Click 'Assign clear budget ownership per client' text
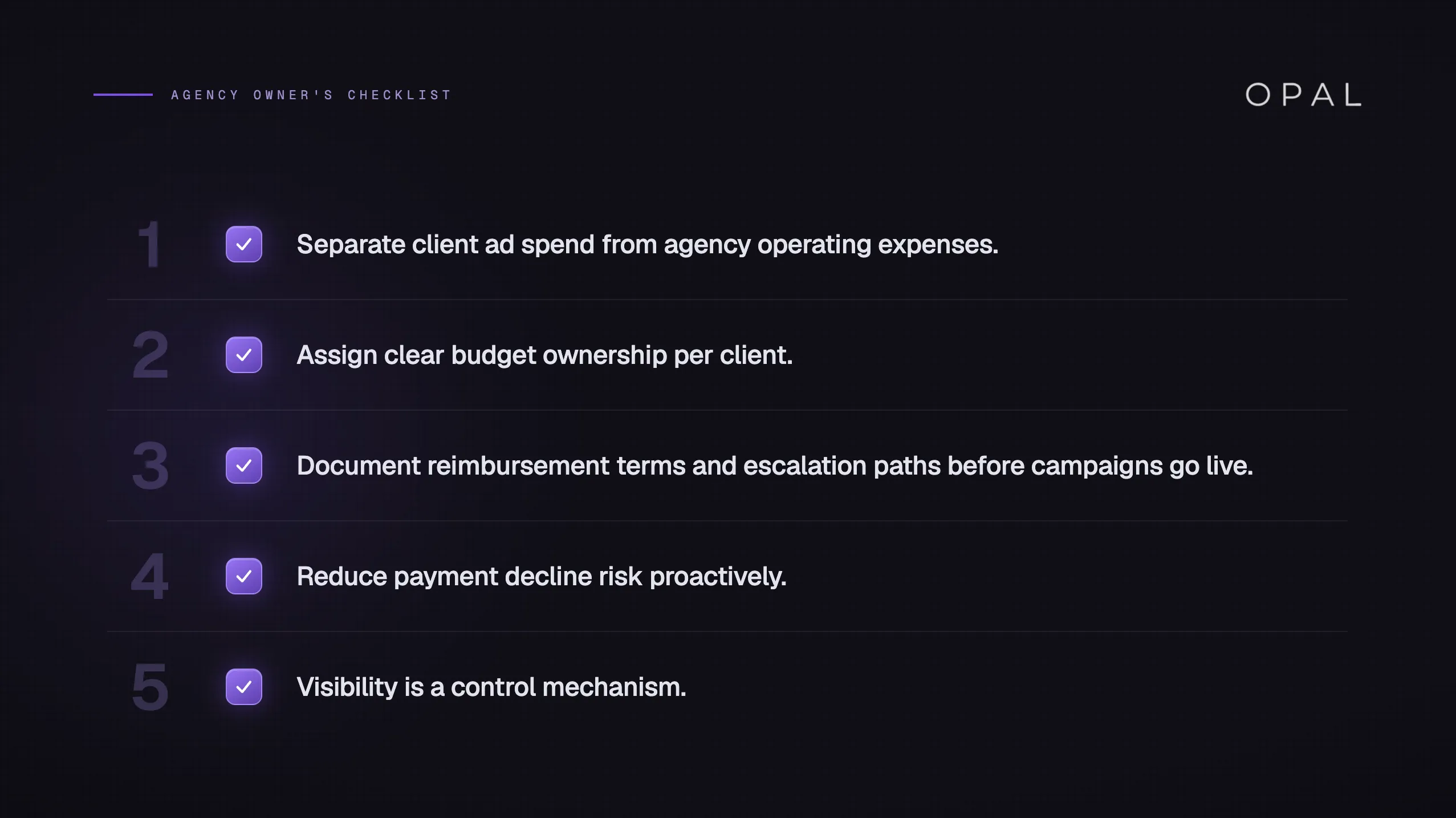 tap(544, 355)
